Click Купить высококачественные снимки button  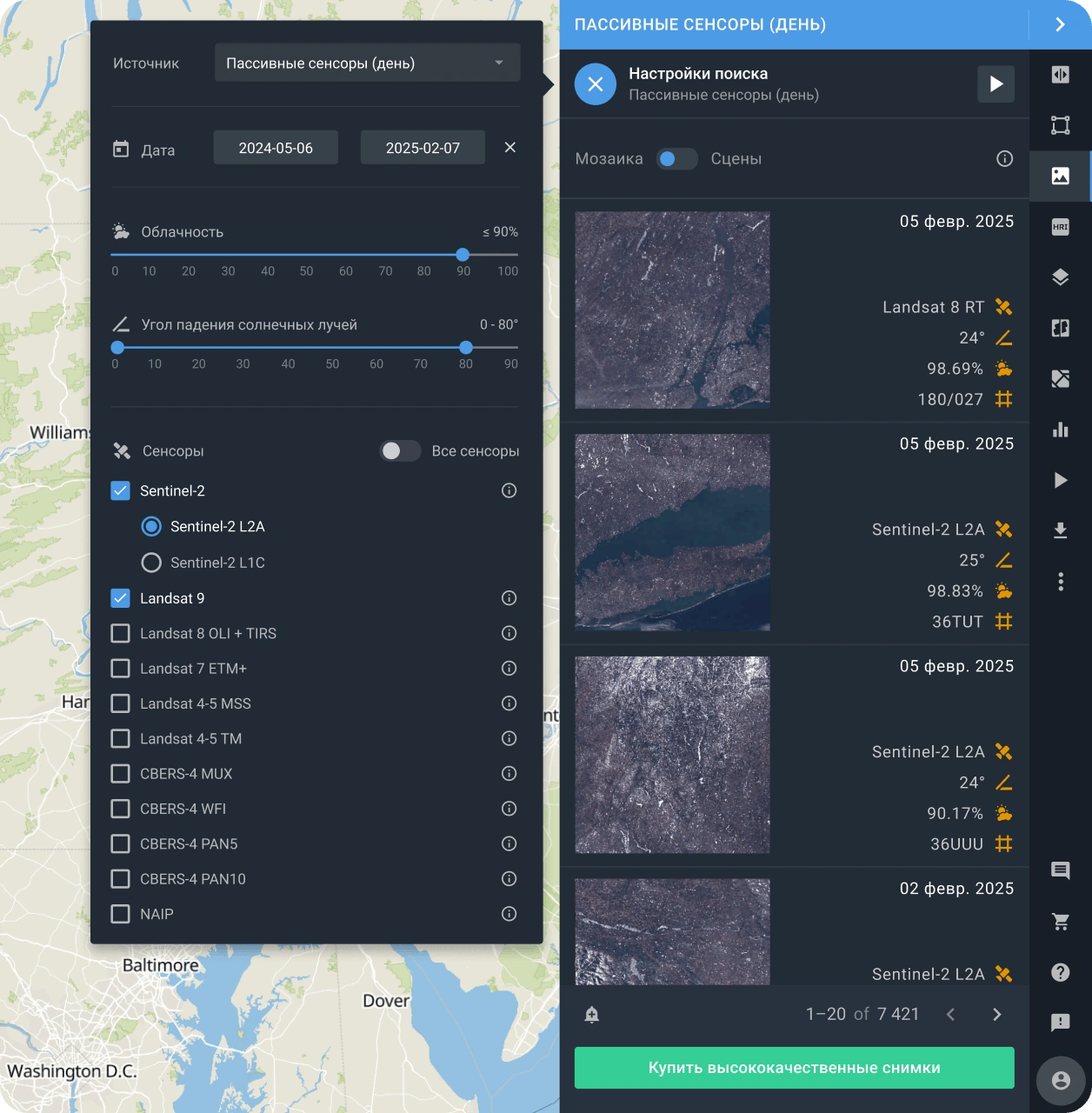point(794,1068)
